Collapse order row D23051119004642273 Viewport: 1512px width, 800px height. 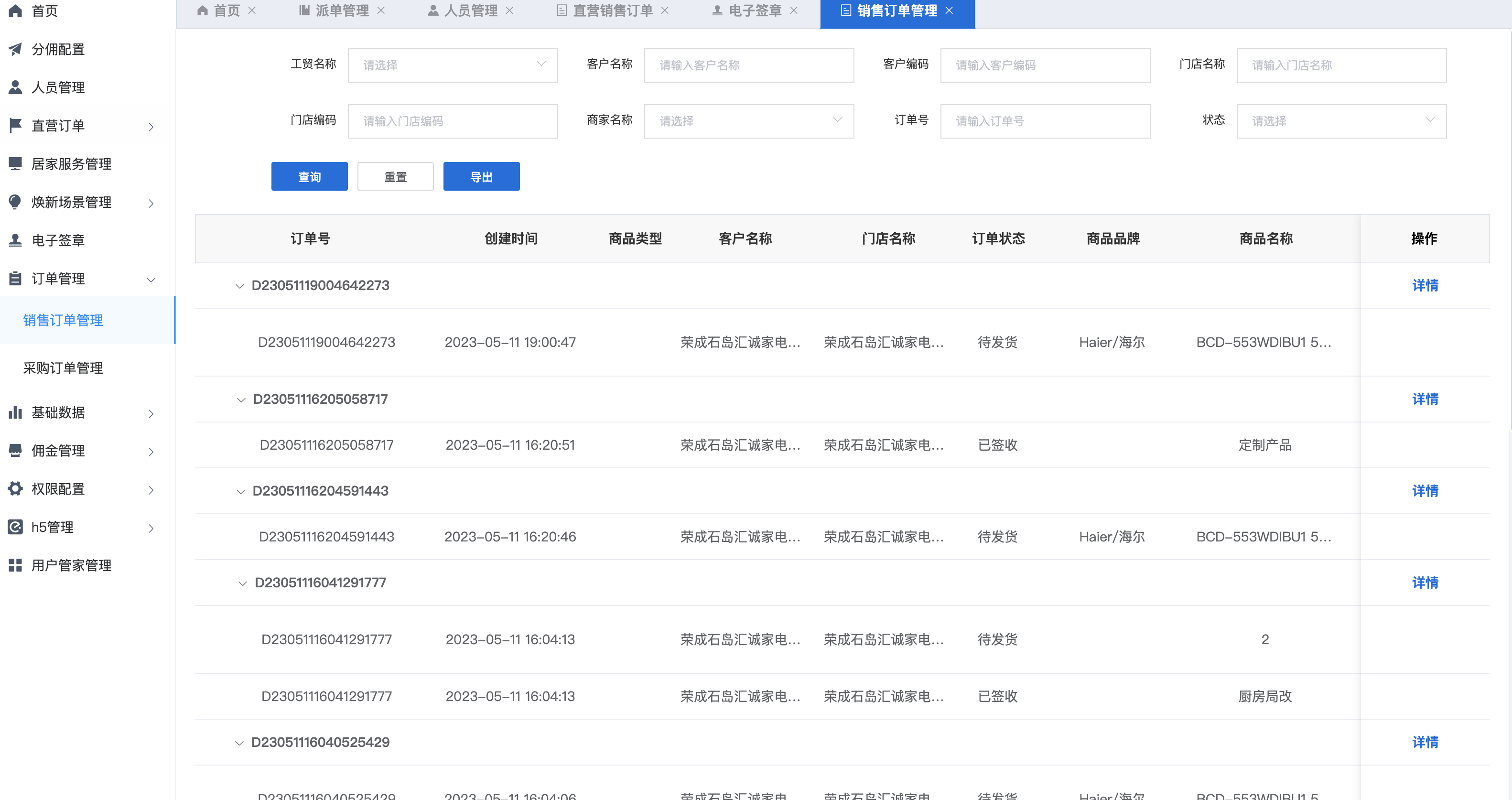pyautogui.click(x=239, y=286)
